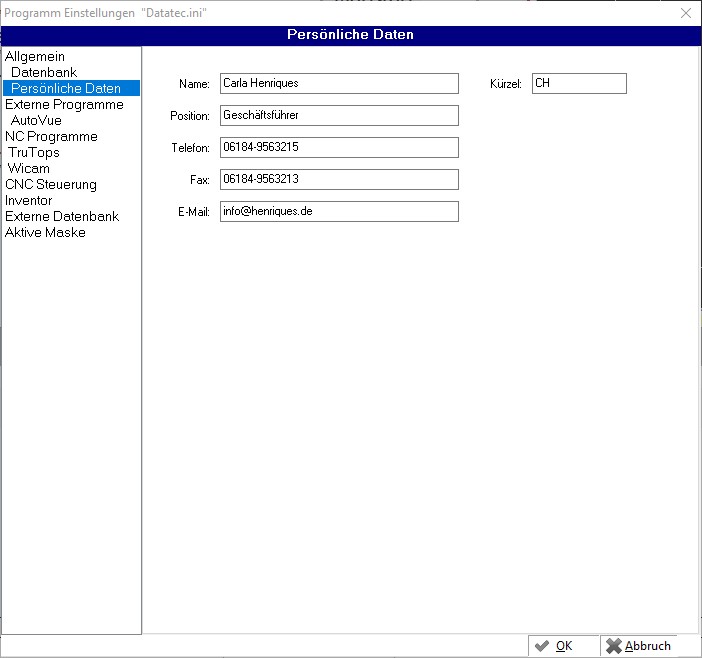Select Aktive Maske in the tree
The image size is (702, 658).
[45, 233]
